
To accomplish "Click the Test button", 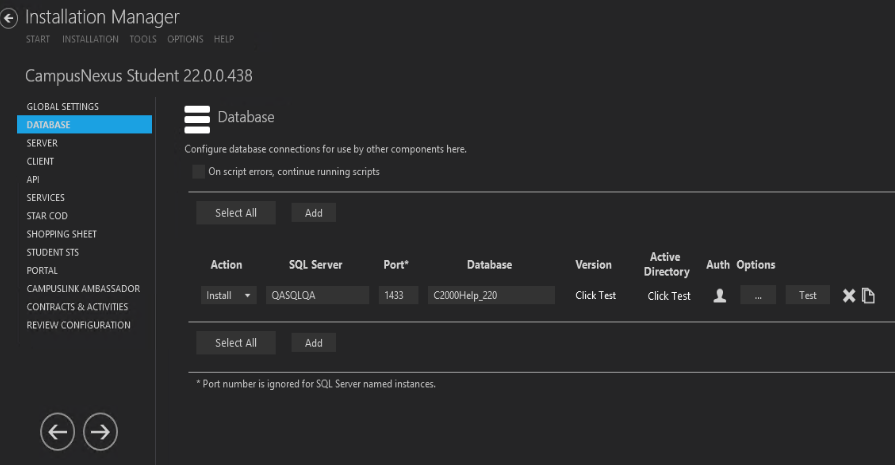I will (808, 296).
